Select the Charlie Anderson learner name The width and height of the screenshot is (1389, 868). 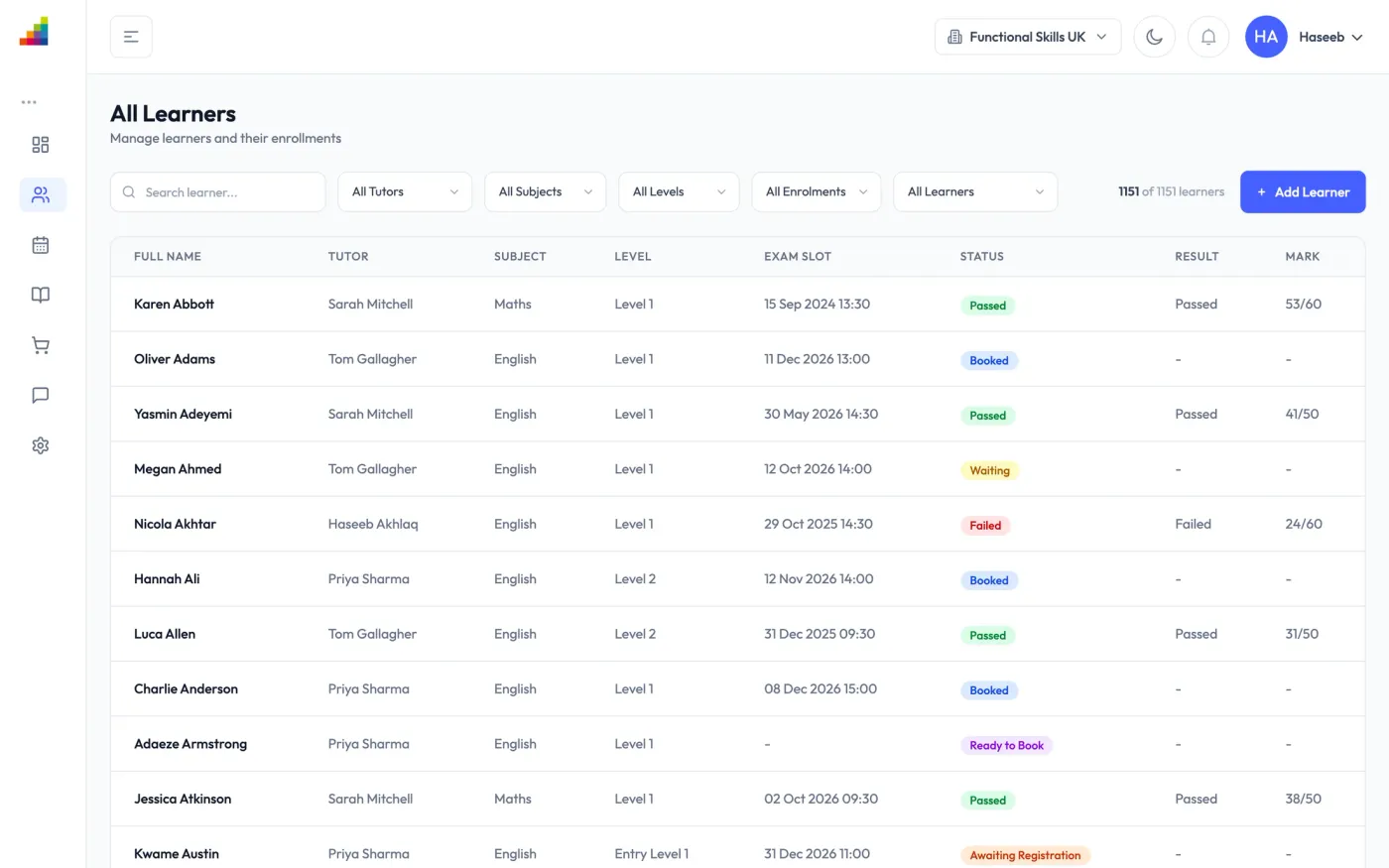(186, 689)
